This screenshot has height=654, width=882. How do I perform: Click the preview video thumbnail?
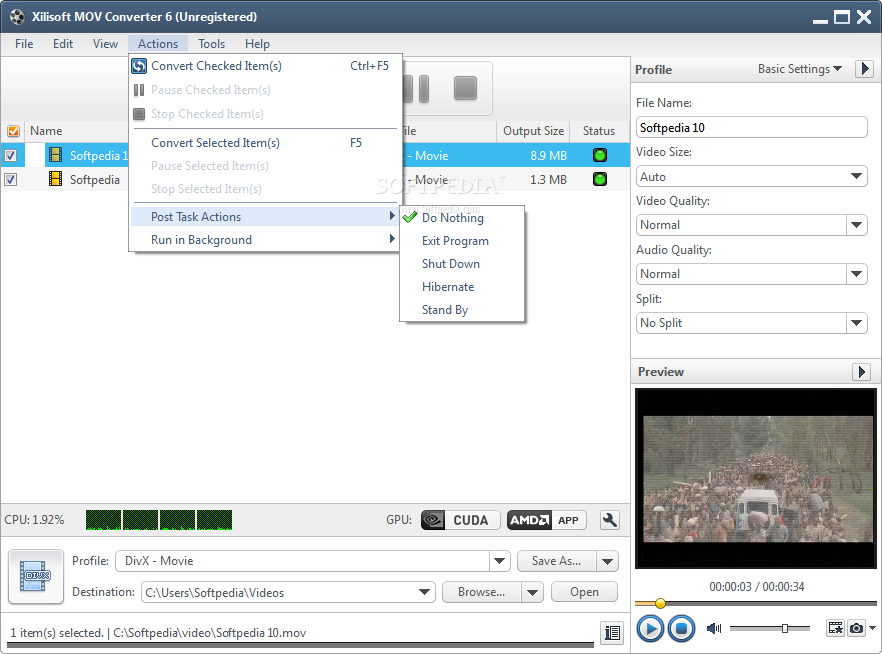[x=755, y=479]
